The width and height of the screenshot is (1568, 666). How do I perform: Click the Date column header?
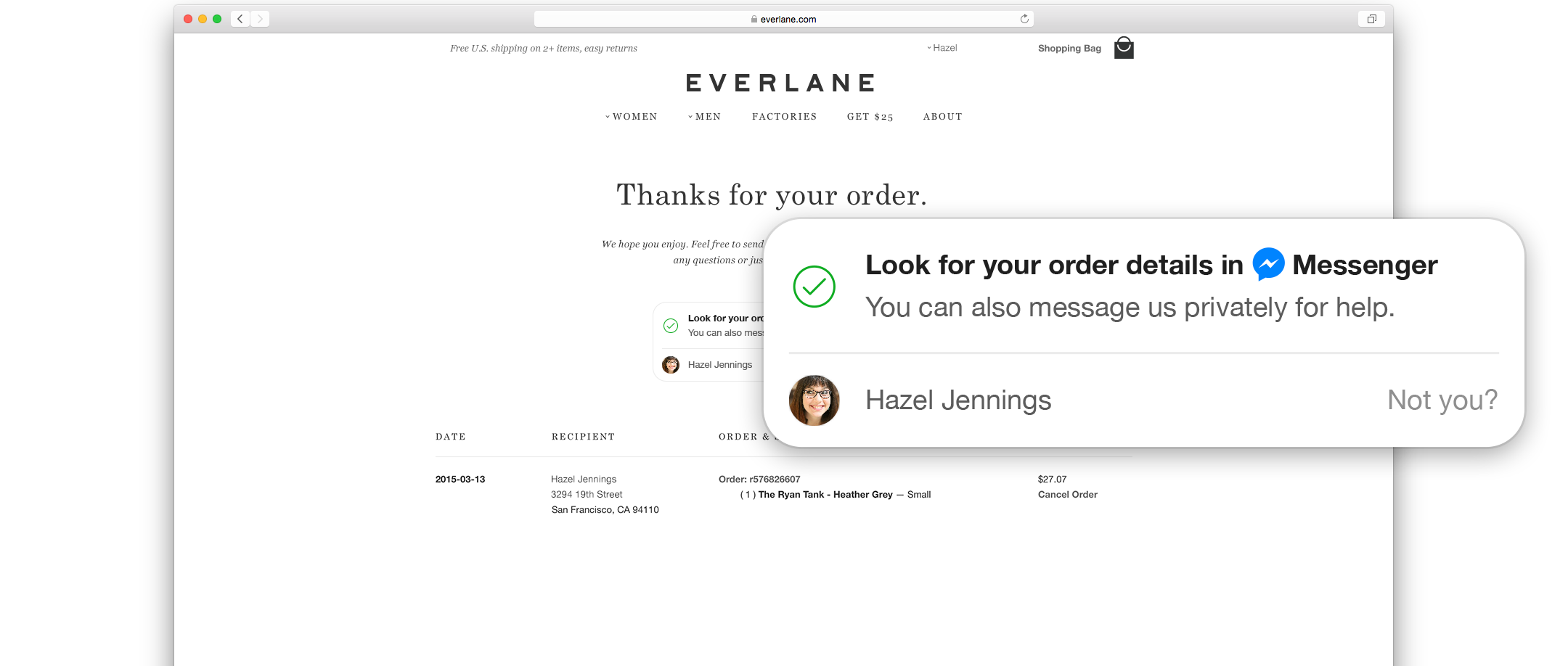(x=451, y=437)
